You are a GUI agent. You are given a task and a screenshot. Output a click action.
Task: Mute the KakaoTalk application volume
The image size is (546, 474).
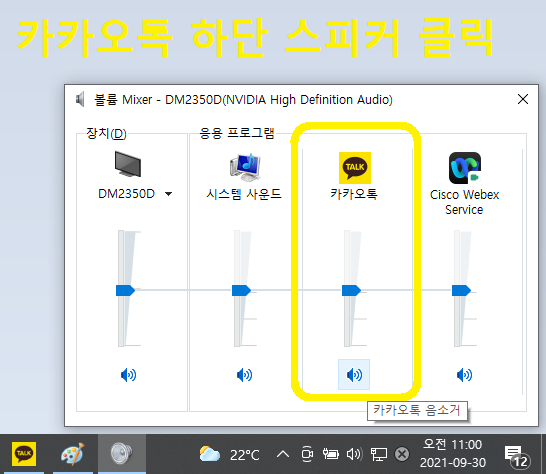[x=354, y=375]
